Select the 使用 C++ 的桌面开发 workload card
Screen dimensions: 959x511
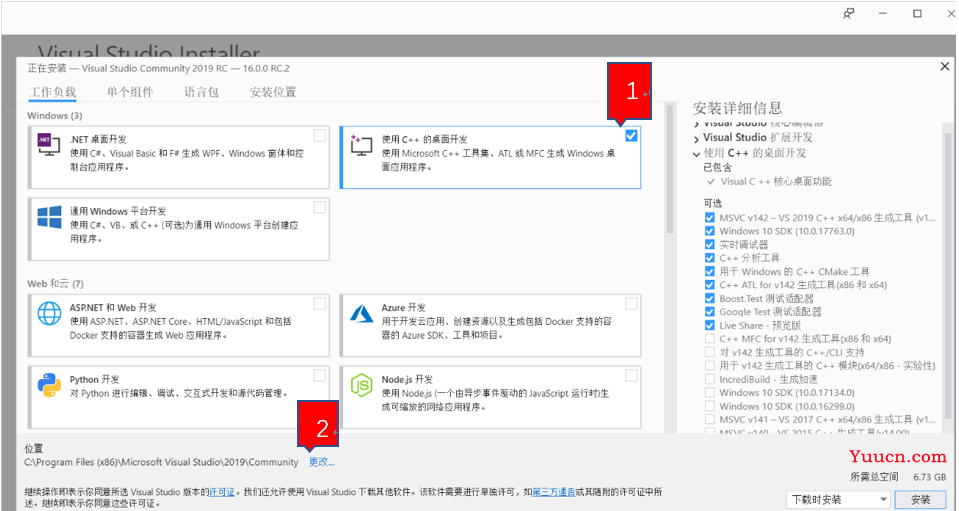491,157
